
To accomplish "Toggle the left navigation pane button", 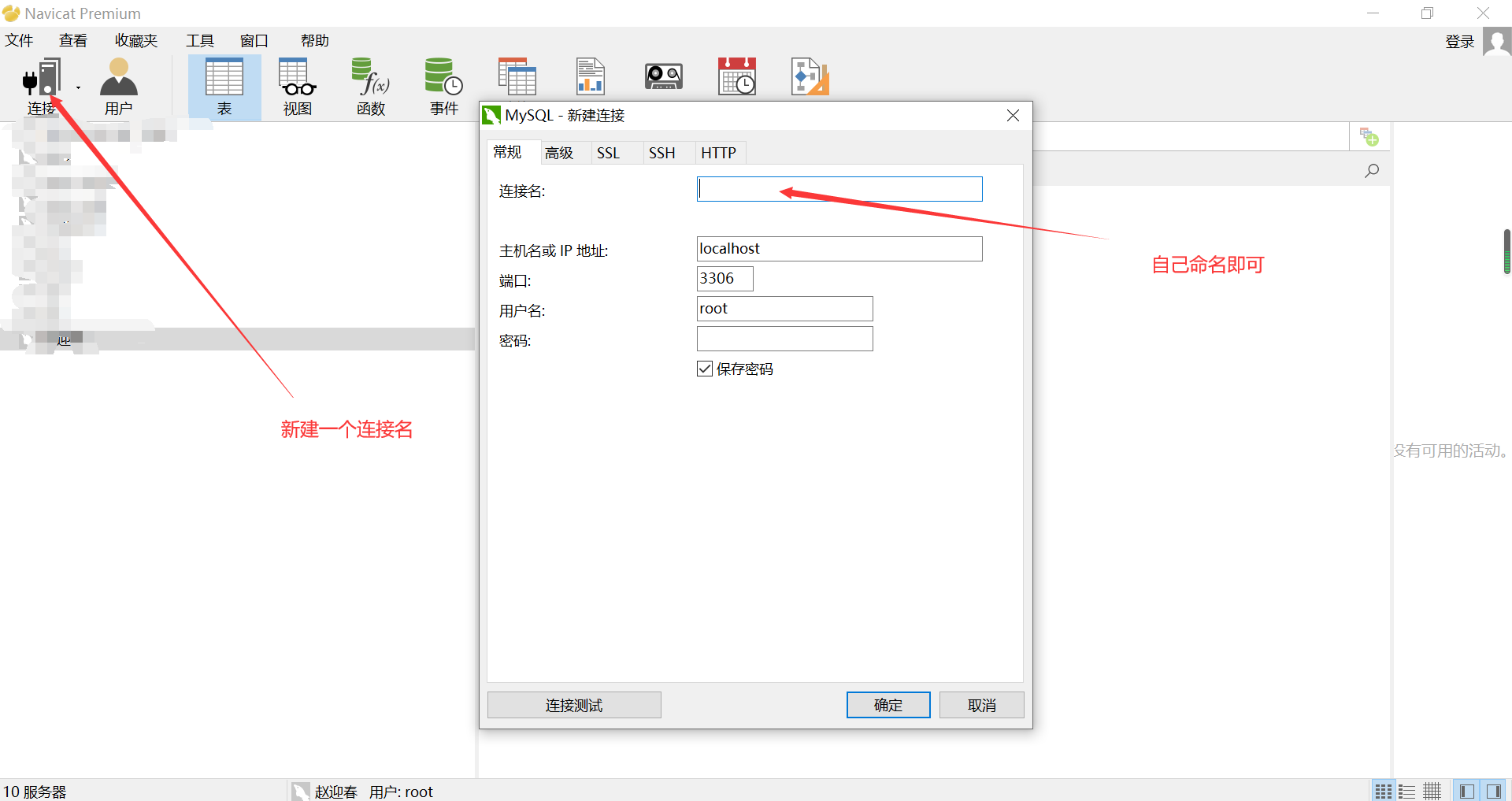I will coord(1466,791).
